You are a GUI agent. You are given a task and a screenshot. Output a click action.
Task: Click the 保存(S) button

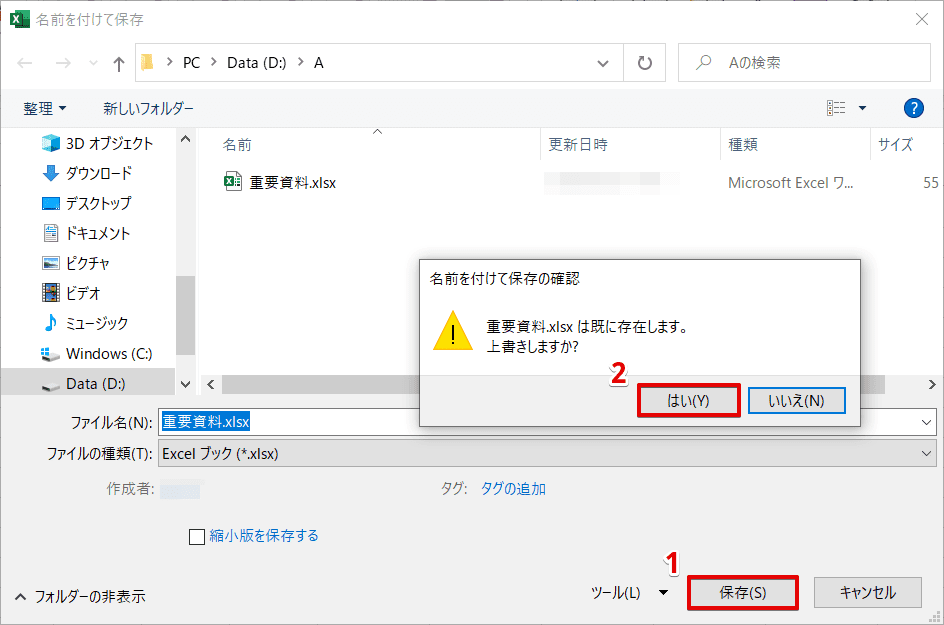click(743, 592)
